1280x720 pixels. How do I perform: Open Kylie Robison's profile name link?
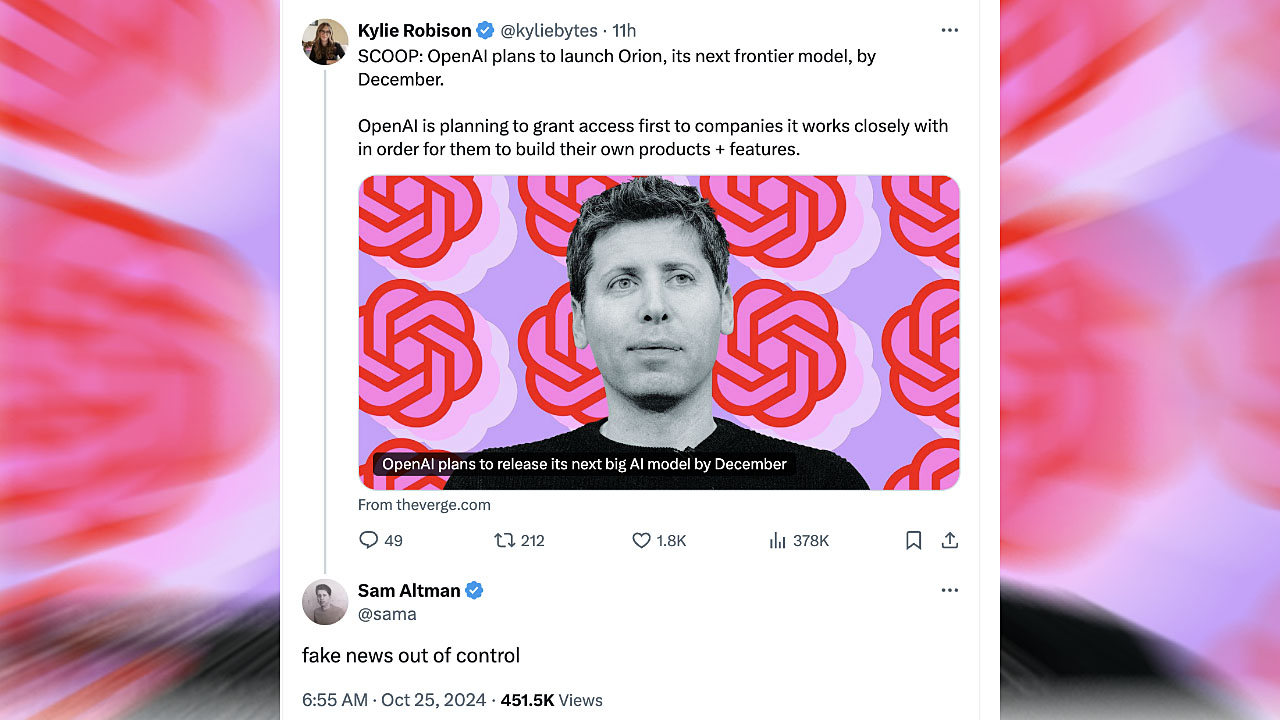pos(414,30)
